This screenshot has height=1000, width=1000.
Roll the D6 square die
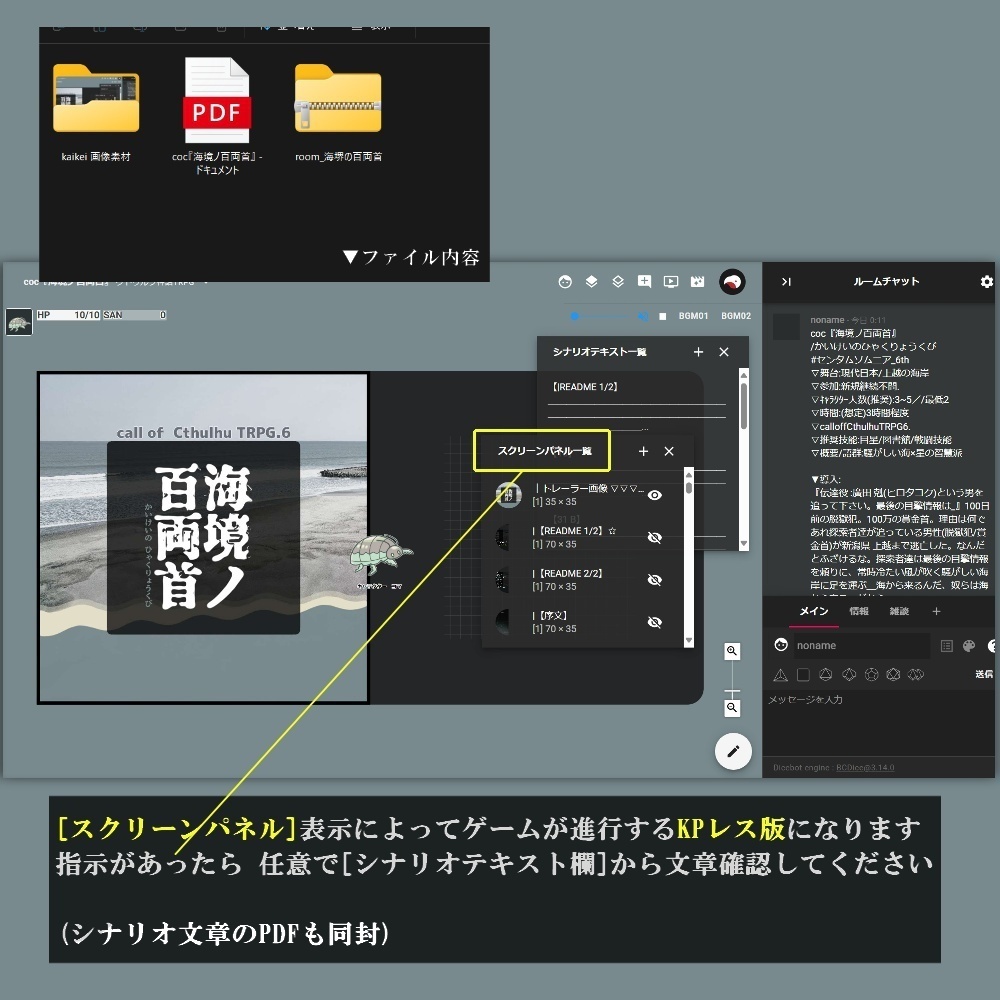(804, 675)
